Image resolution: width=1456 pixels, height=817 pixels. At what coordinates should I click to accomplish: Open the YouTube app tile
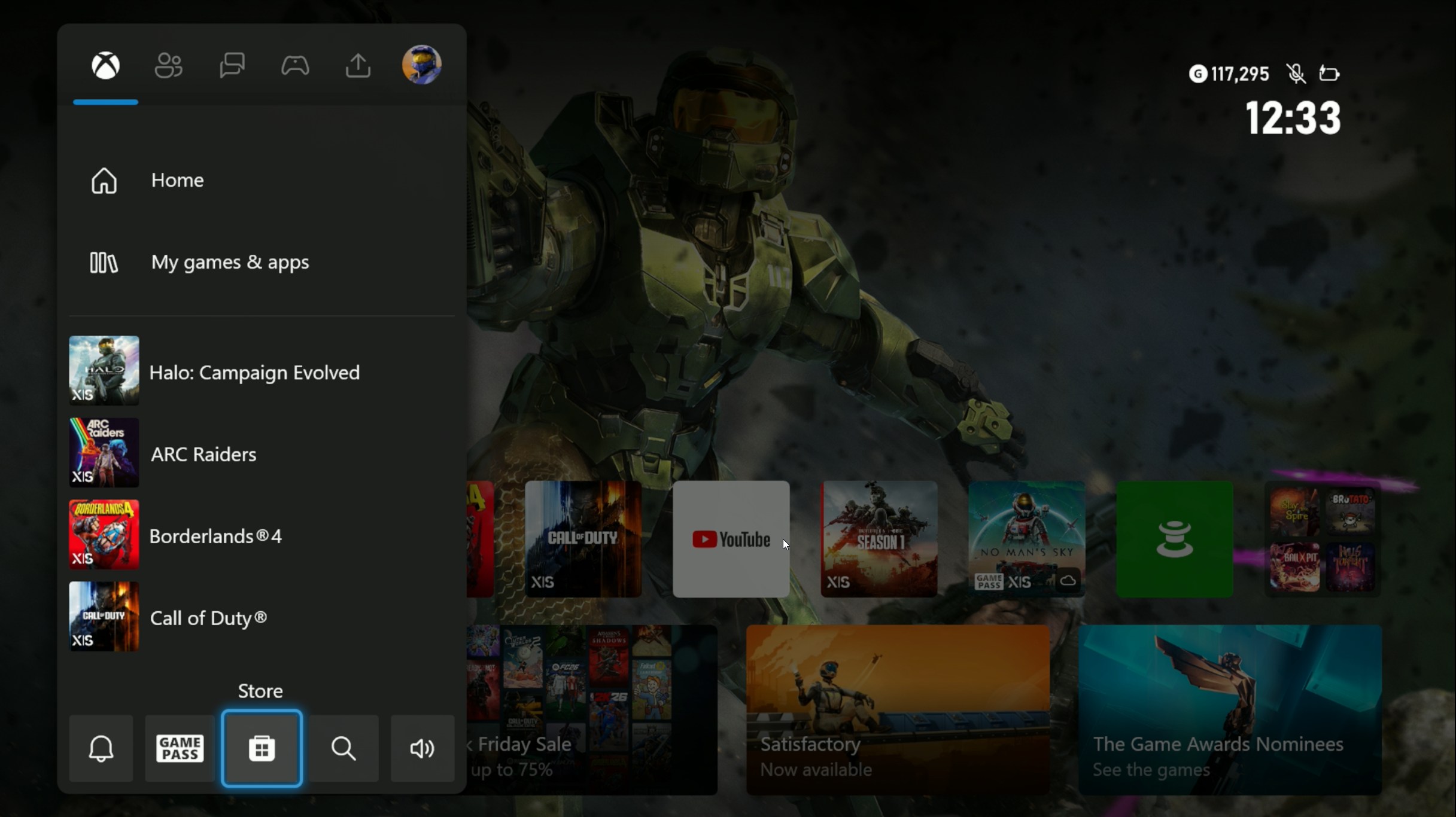731,539
